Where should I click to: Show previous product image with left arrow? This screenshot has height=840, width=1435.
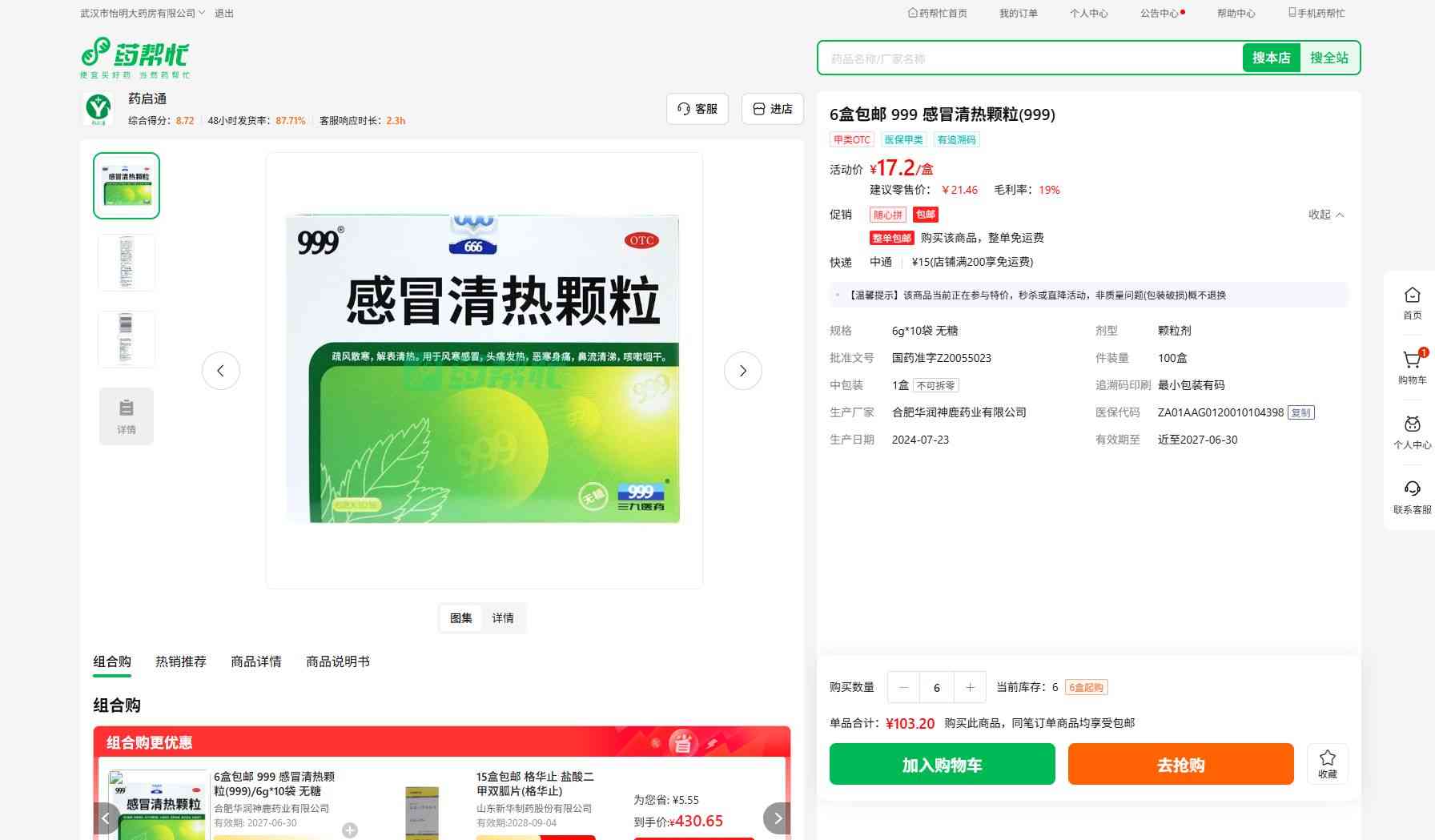pyautogui.click(x=221, y=371)
